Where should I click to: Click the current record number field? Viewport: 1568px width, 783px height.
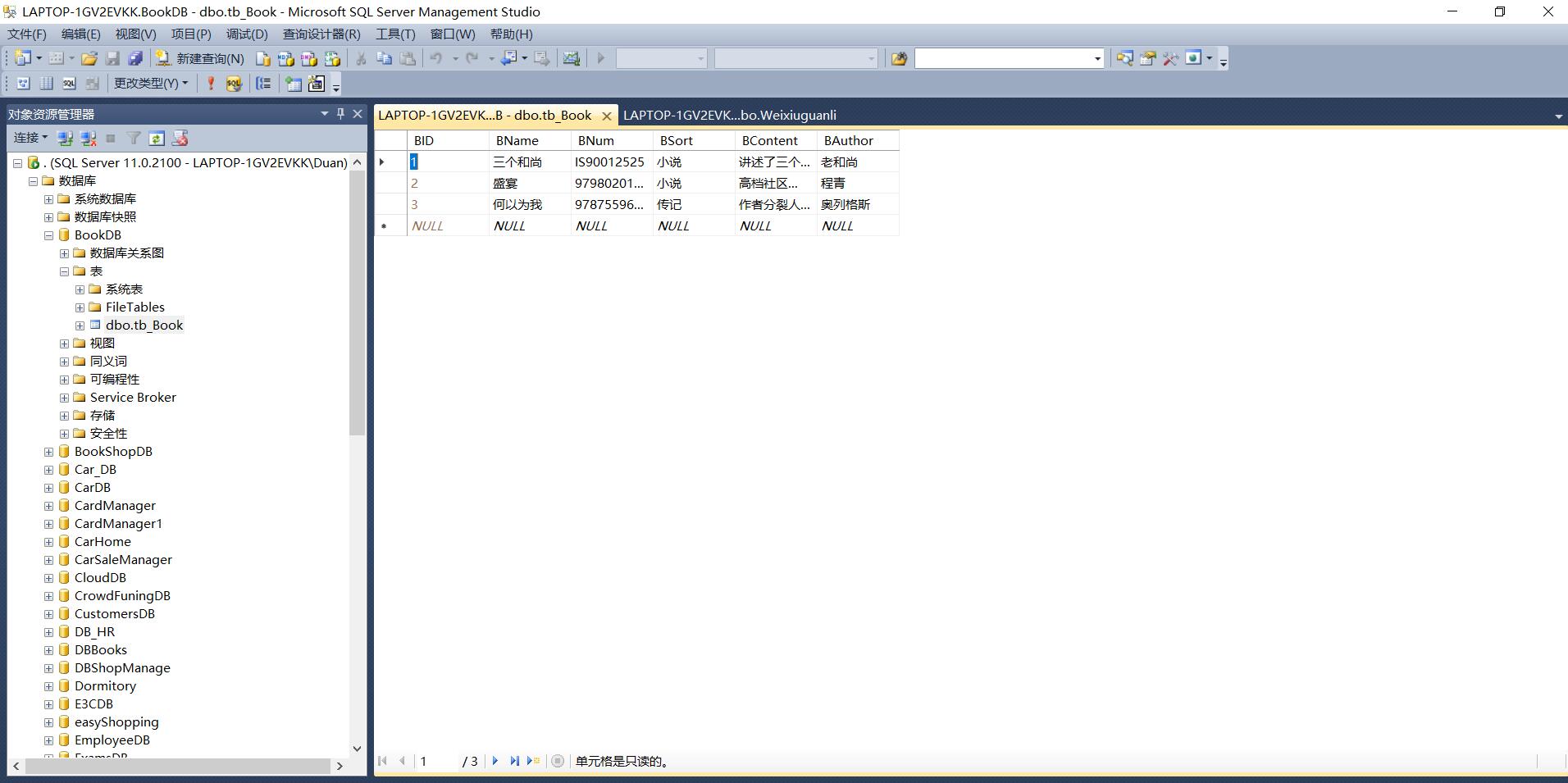[x=436, y=761]
